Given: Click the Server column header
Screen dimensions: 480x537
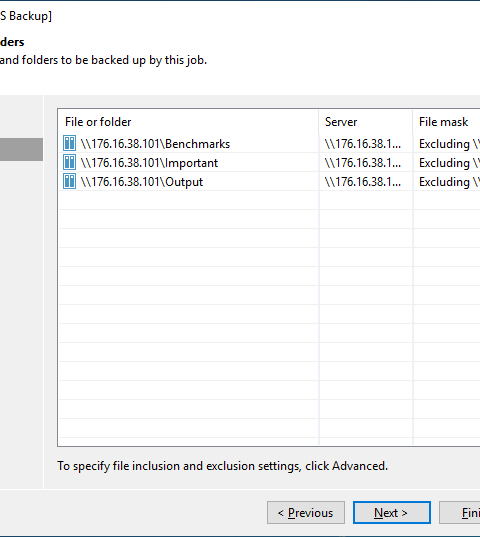Looking at the screenshot, I should coord(366,122).
